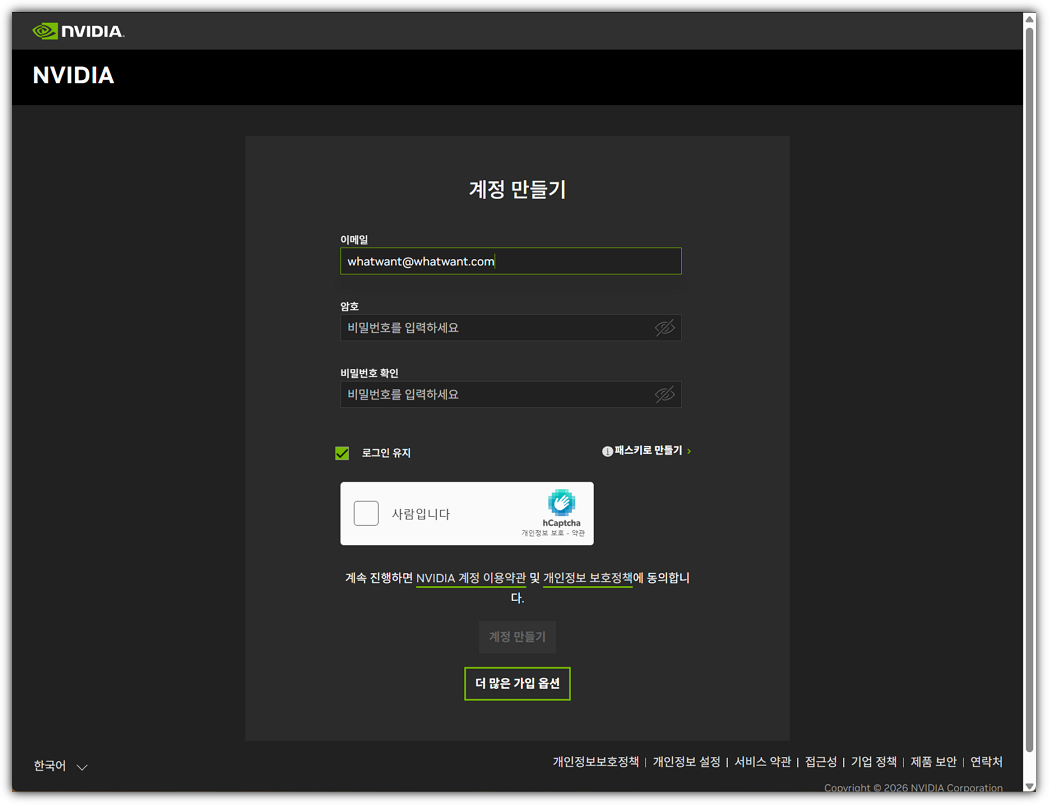This screenshot has height=805, width=1049.
Task: Open the 한국어 language dropdown
Action: [x=60, y=766]
